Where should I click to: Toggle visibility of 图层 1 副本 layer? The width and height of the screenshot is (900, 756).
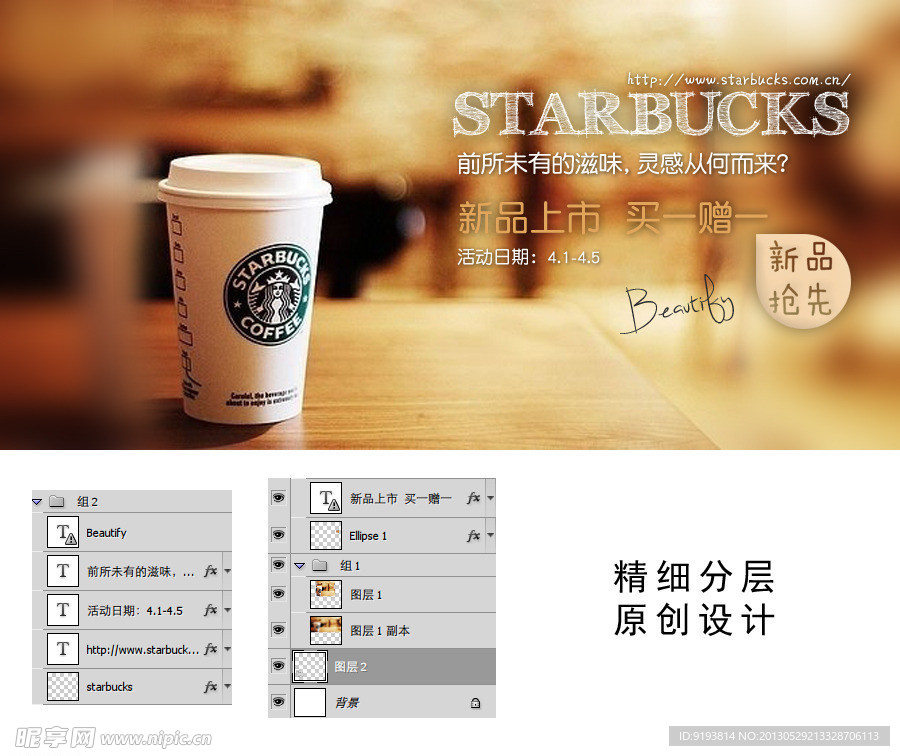[278, 631]
